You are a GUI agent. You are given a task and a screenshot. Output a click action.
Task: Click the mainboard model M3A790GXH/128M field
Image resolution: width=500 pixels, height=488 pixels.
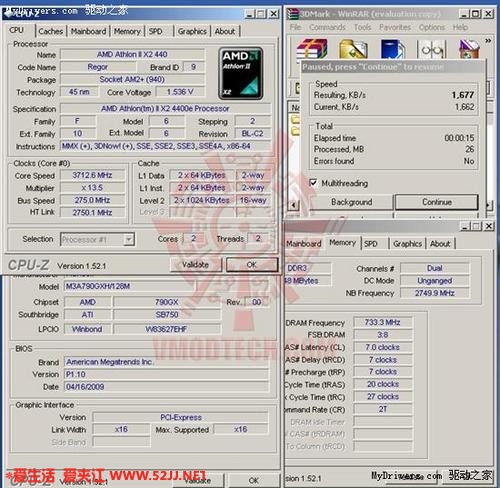coord(129,286)
